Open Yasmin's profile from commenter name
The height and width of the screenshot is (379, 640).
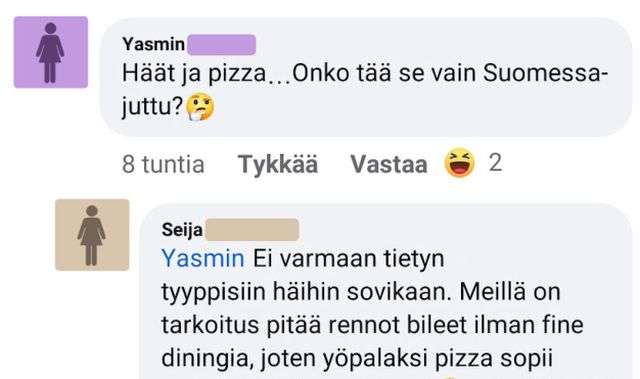(153, 44)
